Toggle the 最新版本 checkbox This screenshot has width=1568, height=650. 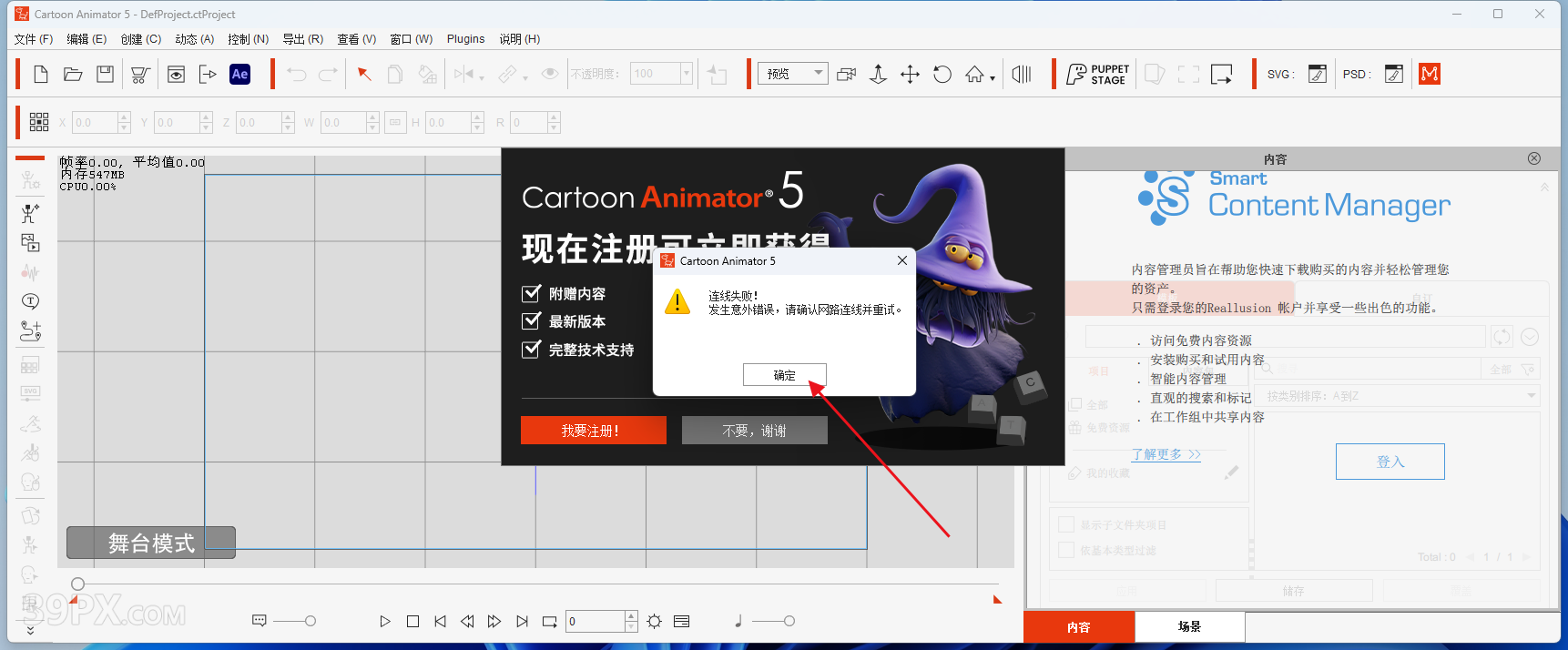(531, 320)
